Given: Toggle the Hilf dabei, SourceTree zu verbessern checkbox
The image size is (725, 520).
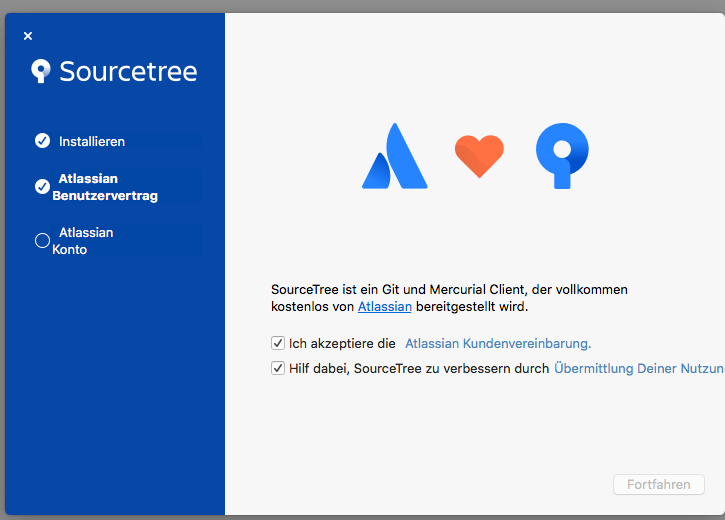Looking at the screenshot, I should (278, 368).
